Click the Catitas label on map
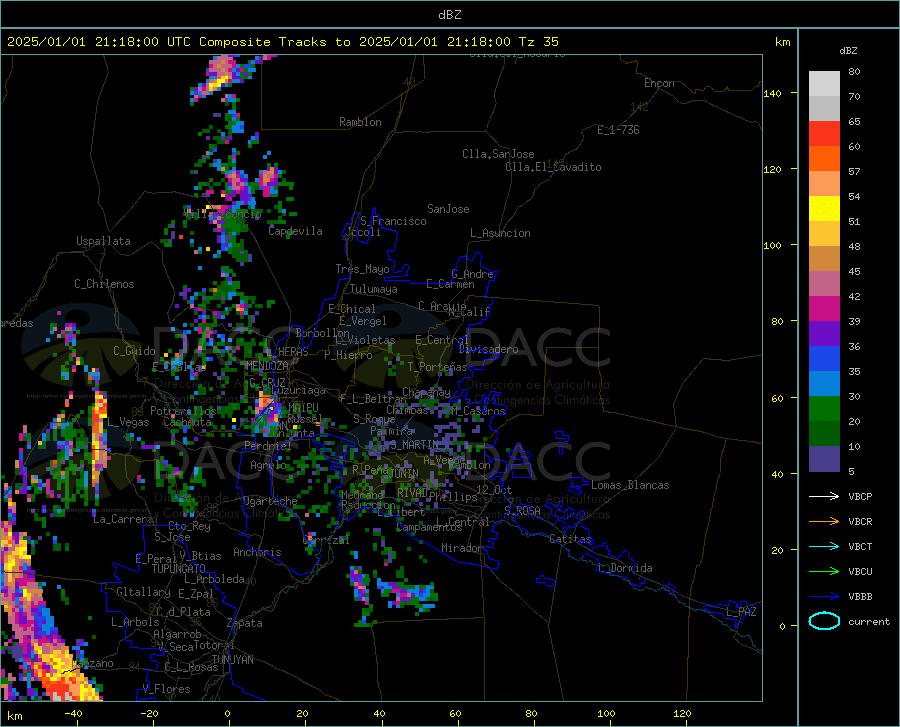 pos(570,539)
